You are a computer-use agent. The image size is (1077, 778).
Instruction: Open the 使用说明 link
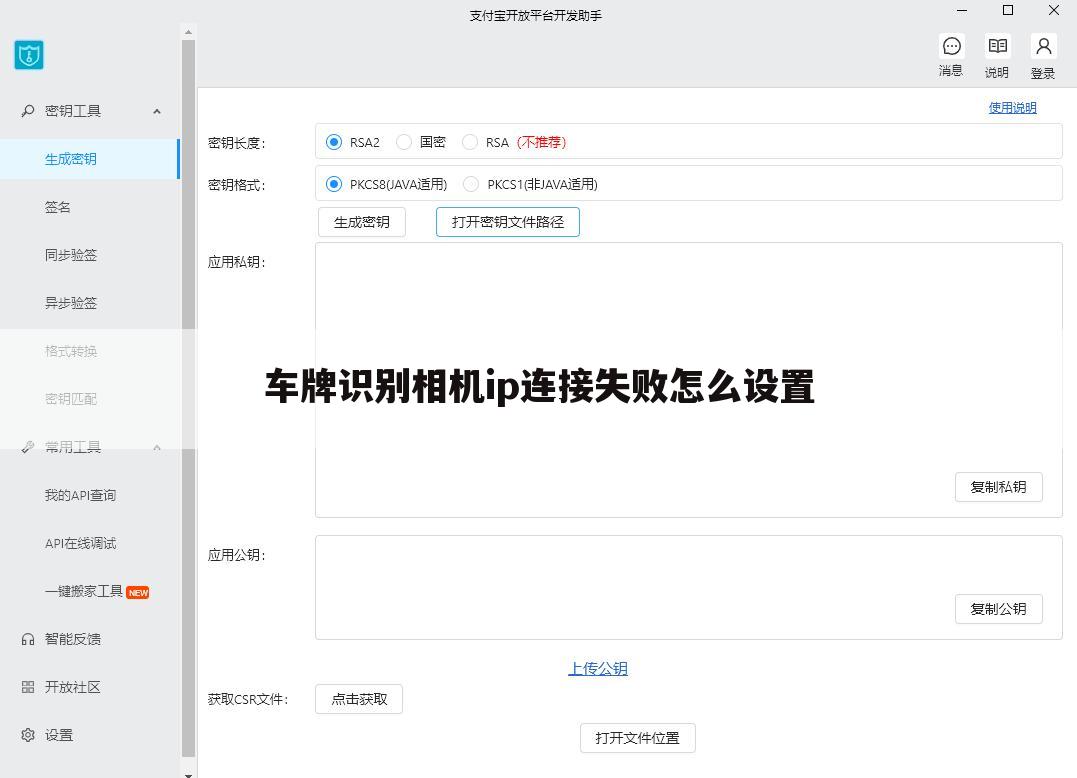[1012, 108]
